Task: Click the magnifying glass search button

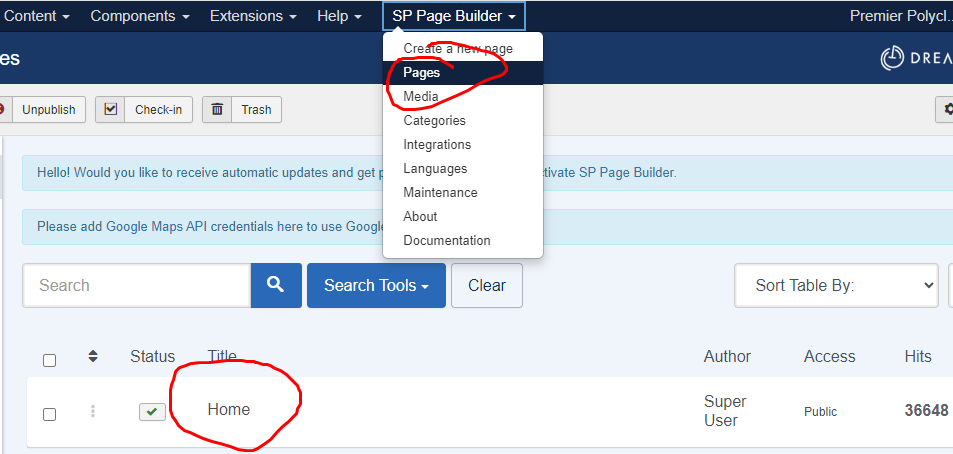Action: click(276, 285)
